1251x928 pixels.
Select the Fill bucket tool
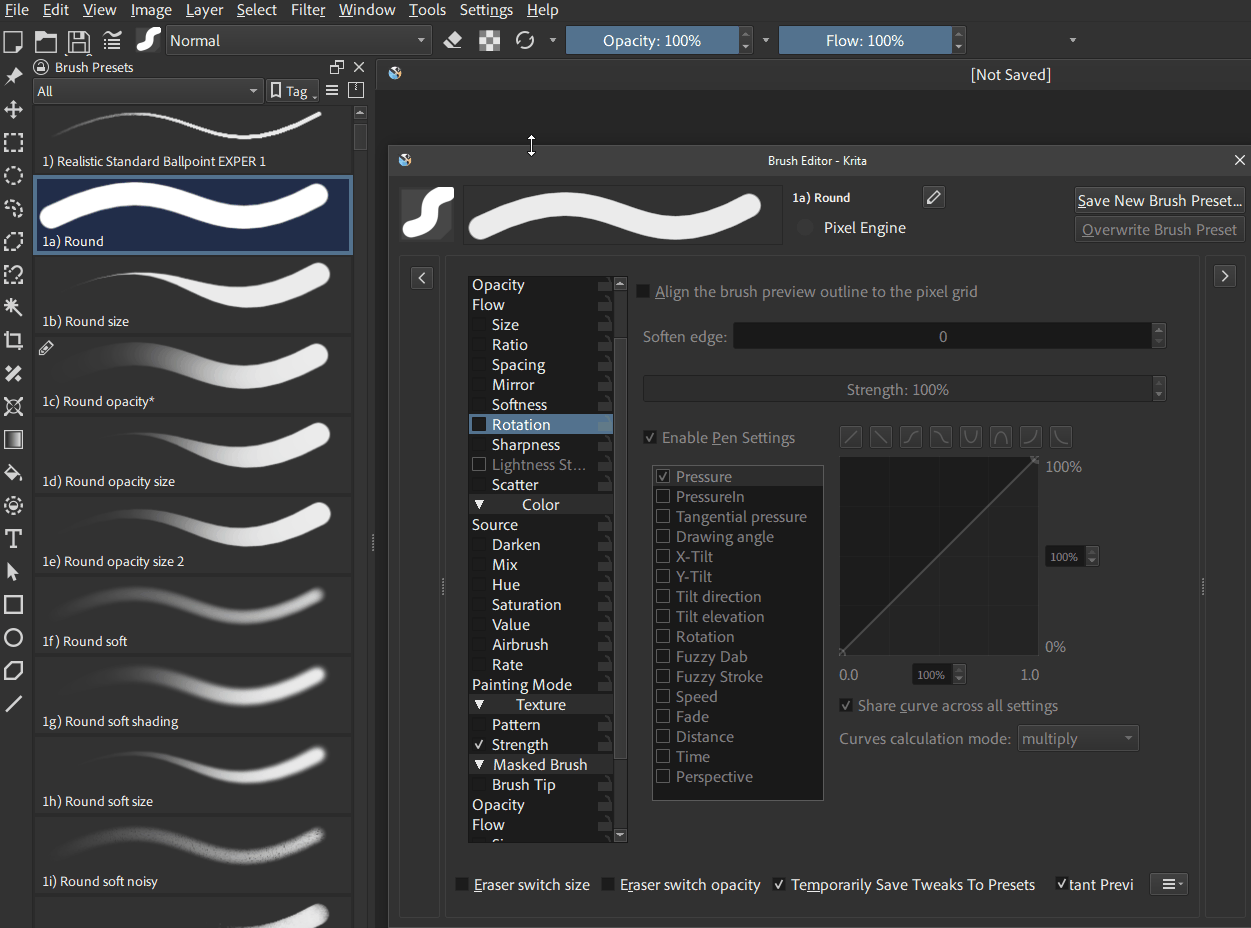pyautogui.click(x=14, y=473)
